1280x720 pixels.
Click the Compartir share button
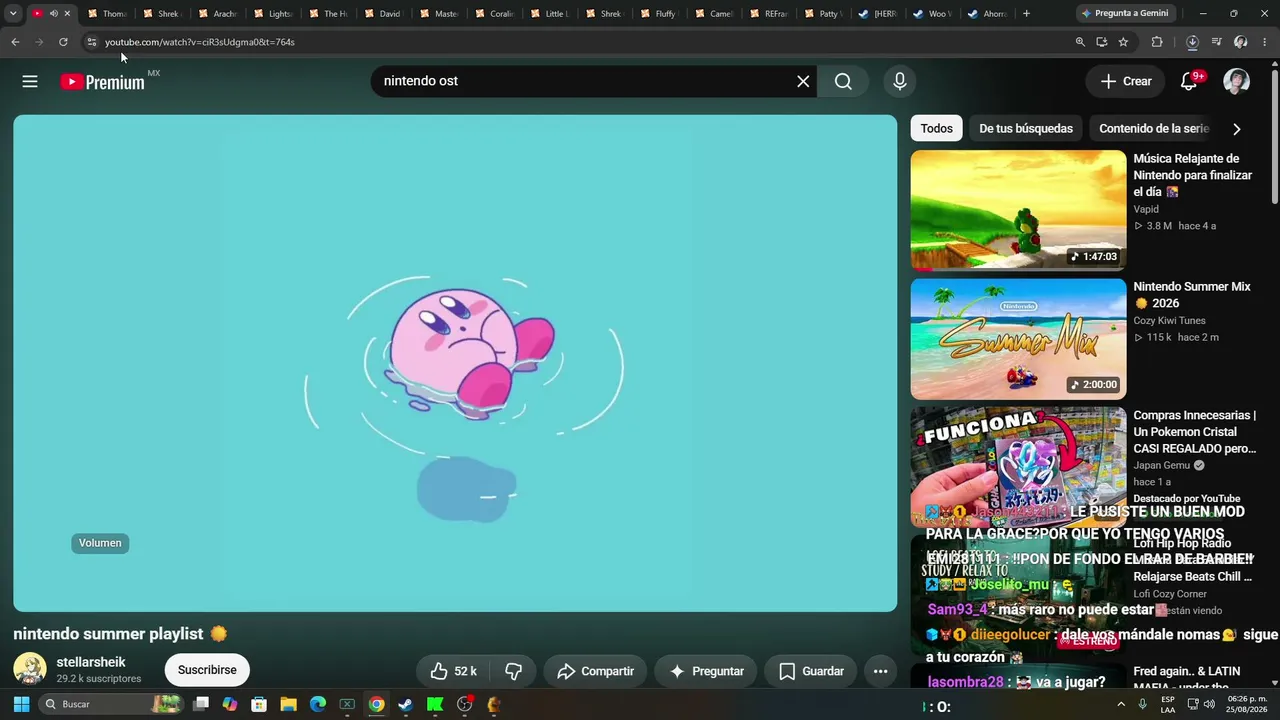[x=595, y=671]
